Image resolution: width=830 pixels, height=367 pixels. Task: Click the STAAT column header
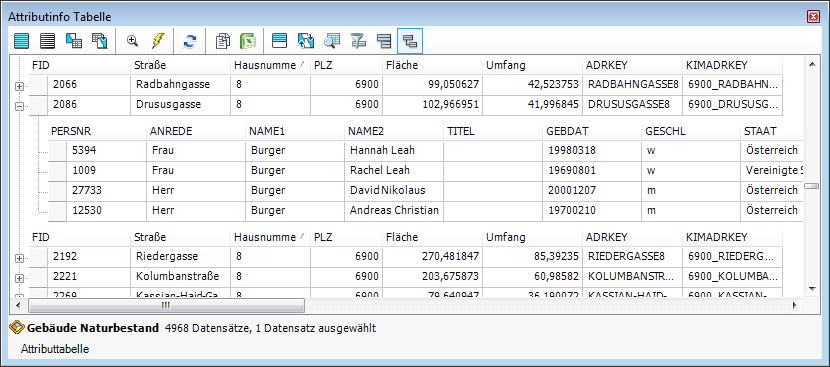click(x=772, y=131)
